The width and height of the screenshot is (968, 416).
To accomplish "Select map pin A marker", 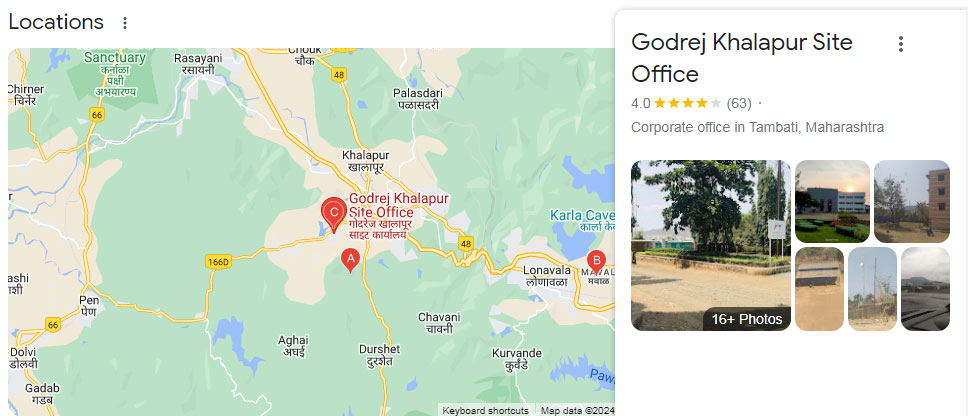I will tap(350, 260).
